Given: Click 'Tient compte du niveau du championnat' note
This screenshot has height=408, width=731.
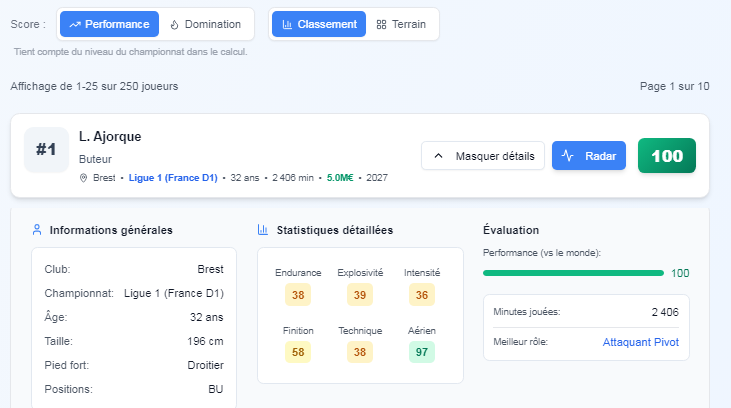Looking at the screenshot, I should (x=131, y=52).
